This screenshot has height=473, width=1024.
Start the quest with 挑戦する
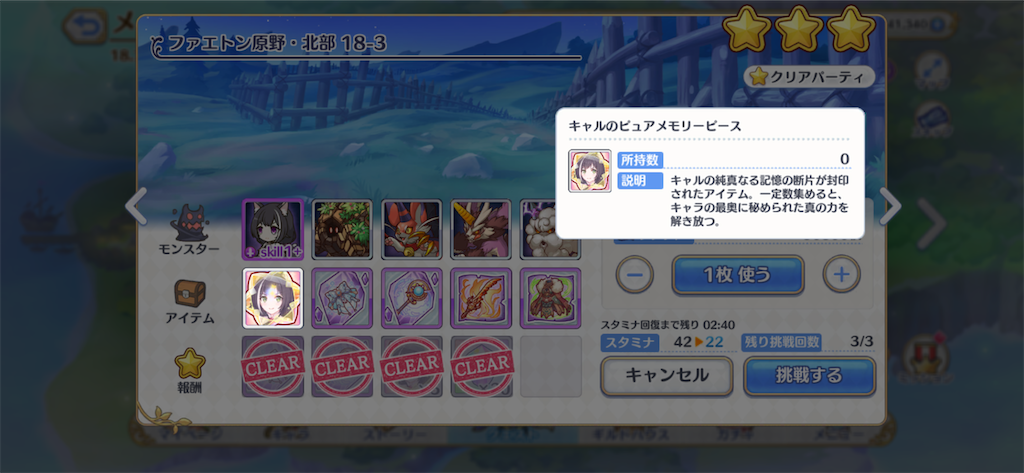[809, 376]
